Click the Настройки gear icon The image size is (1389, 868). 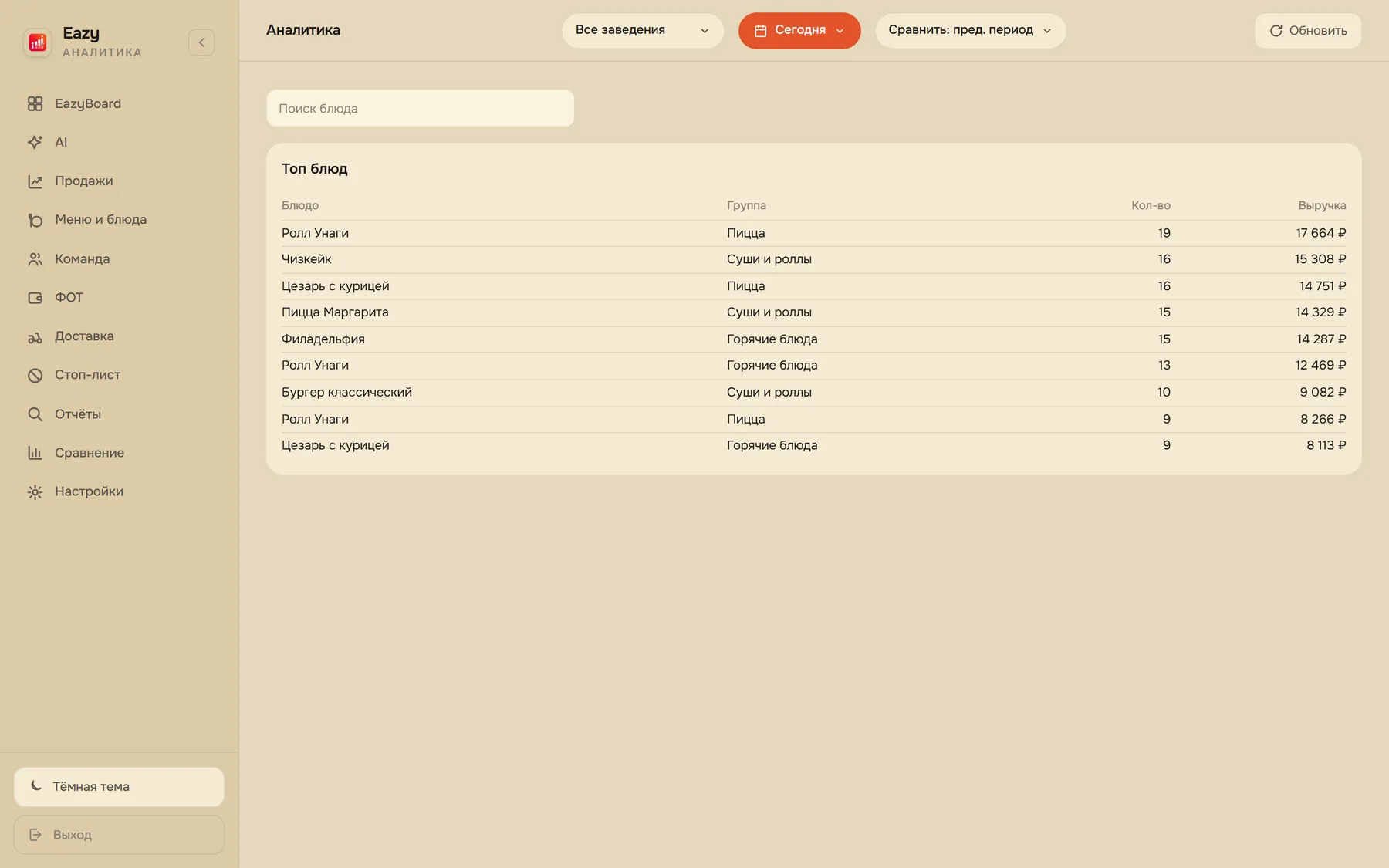35,491
